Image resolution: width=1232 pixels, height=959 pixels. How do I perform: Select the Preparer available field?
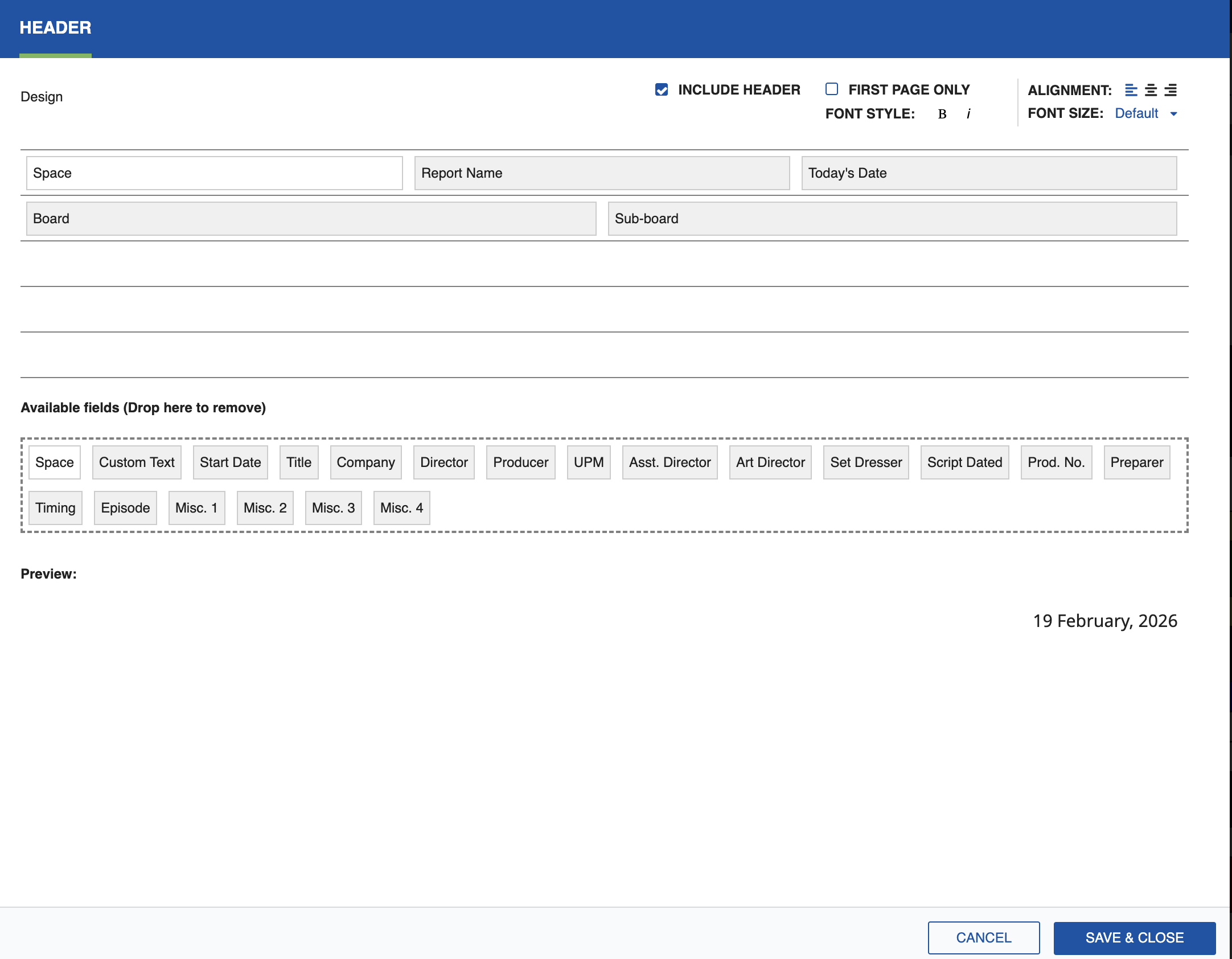pyautogui.click(x=1136, y=462)
